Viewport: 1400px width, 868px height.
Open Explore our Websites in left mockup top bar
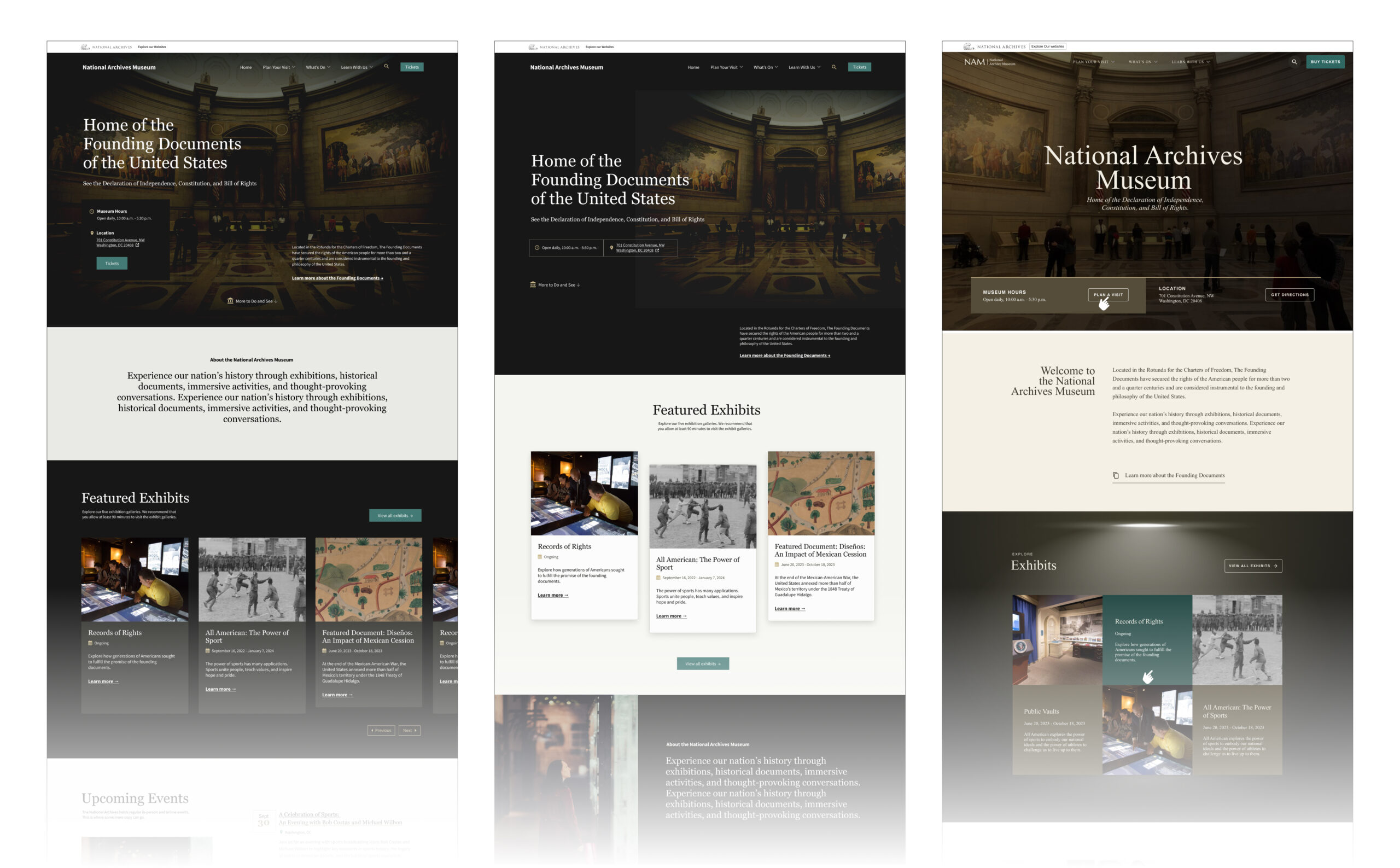(152, 47)
